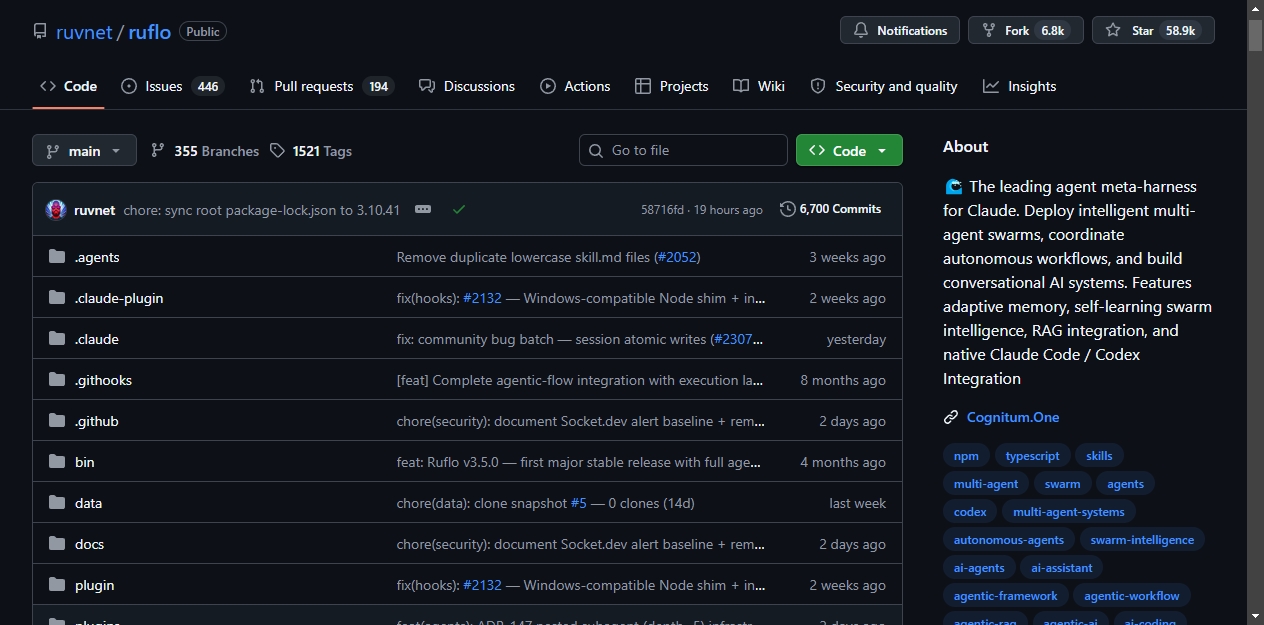This screenshot has height=625, width=1264.
Task: Select the npm topic tag
Action: tap(966, 456)
